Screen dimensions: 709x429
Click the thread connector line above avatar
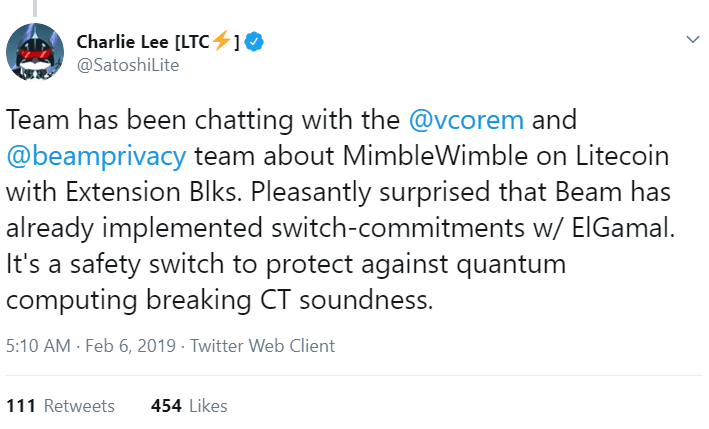pos(36,7)
